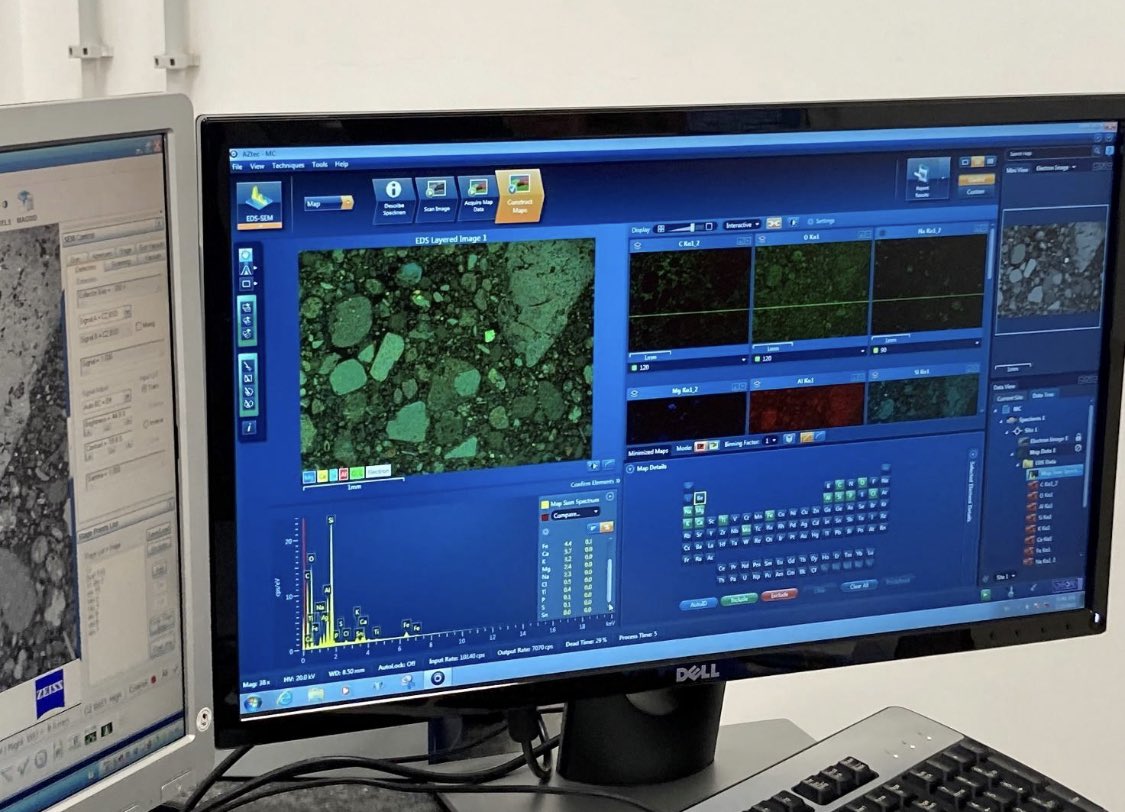Click the line scan tool icon
Viewport: 1125px width, 812px height.
click(248, 365)
